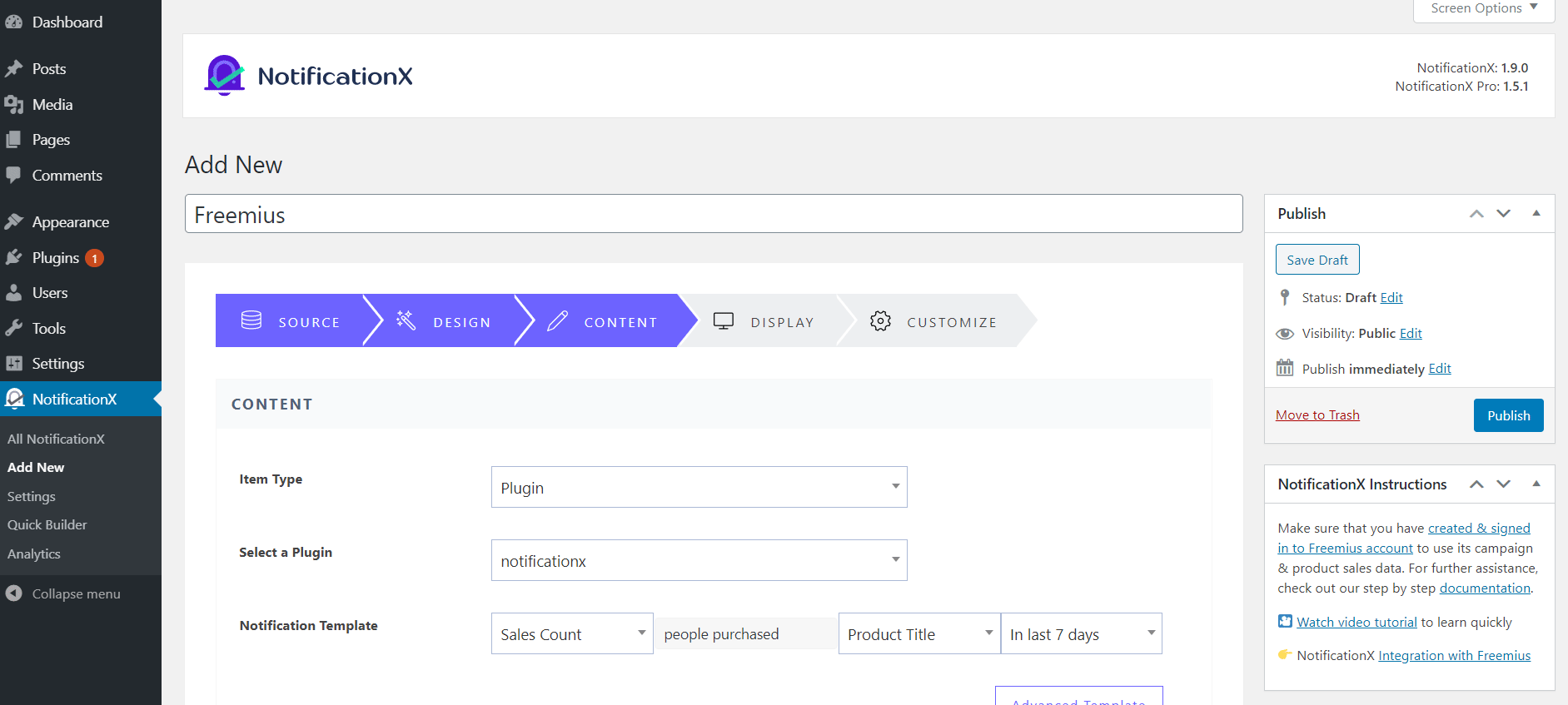Screen dimensions: 1568x705
Task: Click the Appearance brush icon
Action: click(14, 222)
